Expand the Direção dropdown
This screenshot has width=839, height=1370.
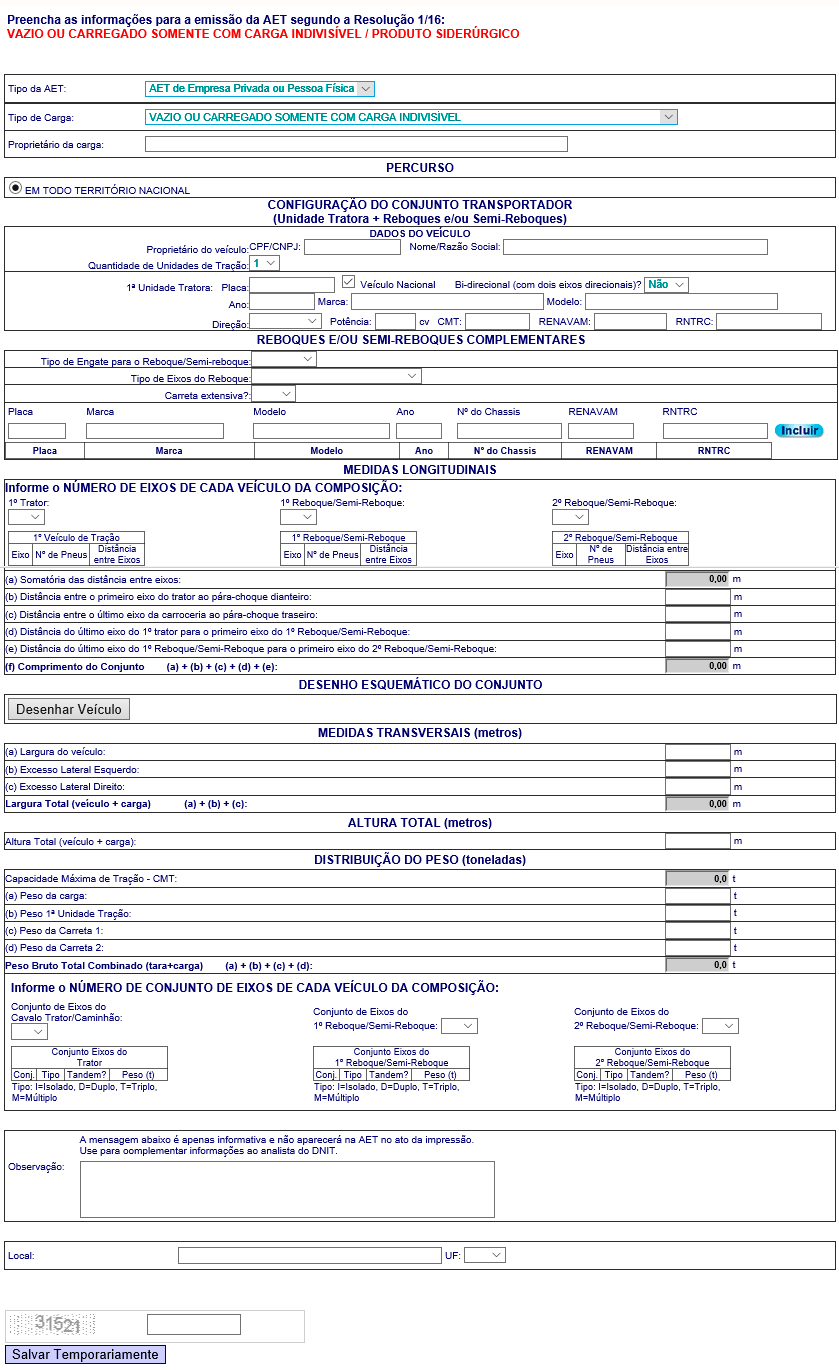(x=285, y=321)
